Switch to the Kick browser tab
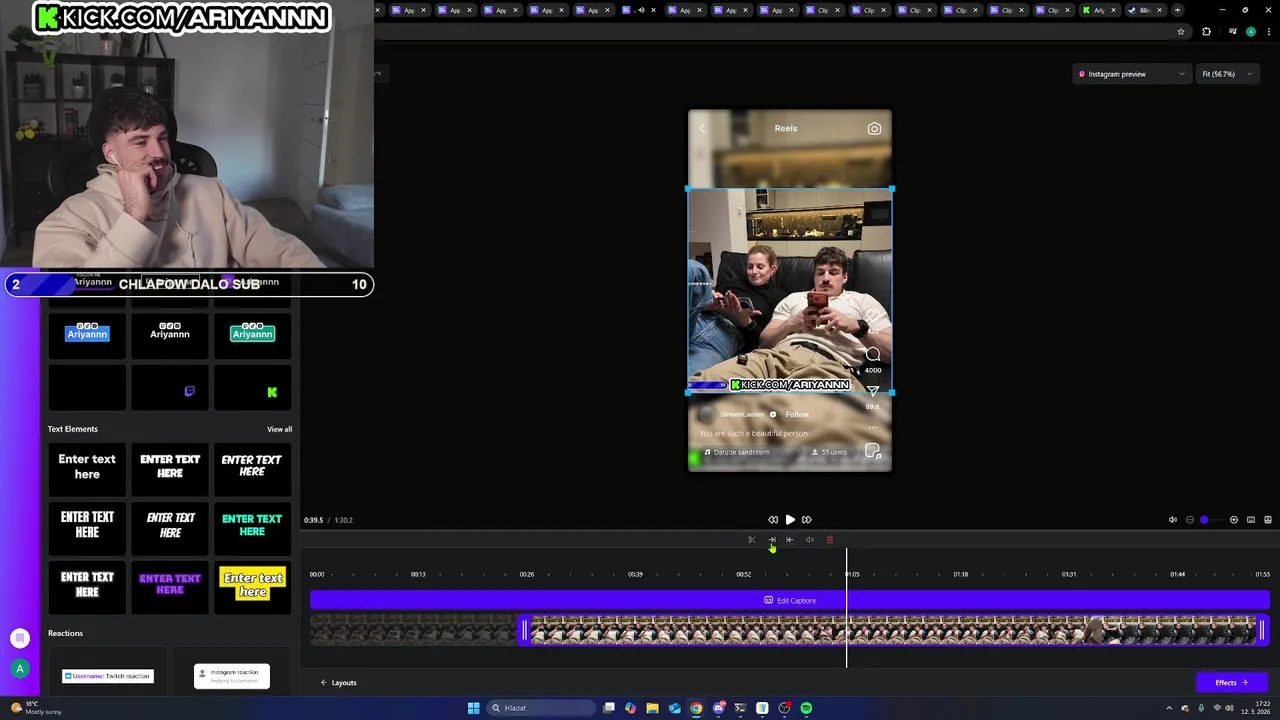The width and height of the screenshot is (1280, 720). coord(1098,10)
